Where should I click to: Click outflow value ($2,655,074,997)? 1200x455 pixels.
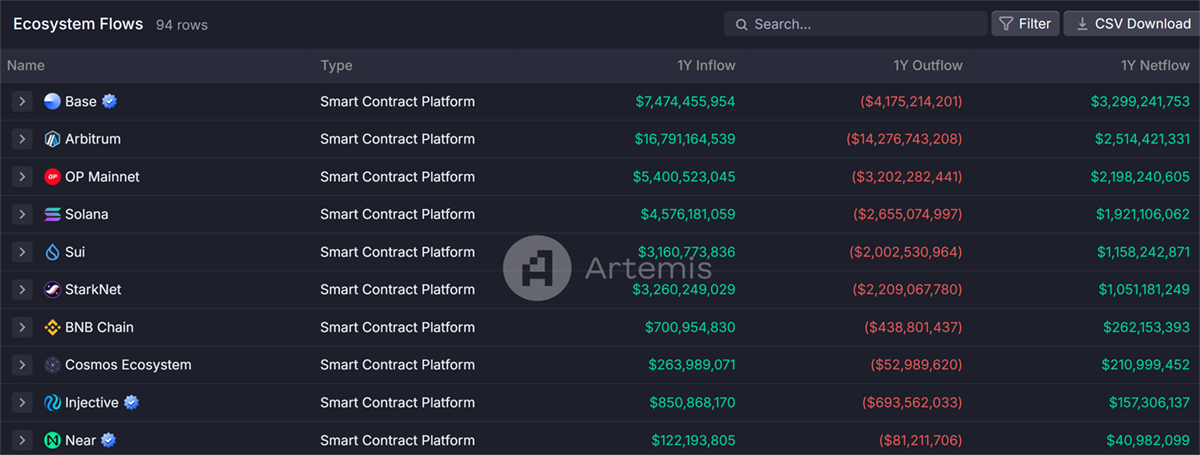coord(908,214)
